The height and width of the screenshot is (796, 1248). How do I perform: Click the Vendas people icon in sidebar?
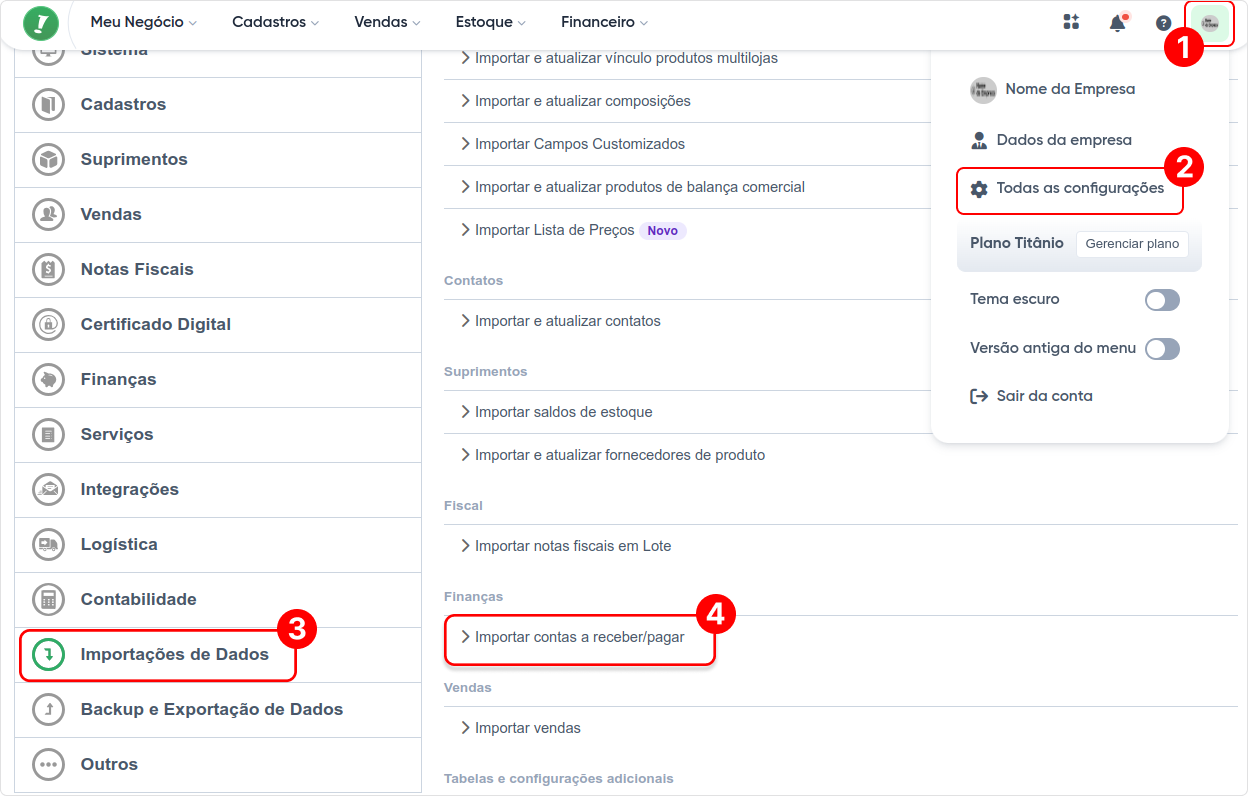click(48, 214)
